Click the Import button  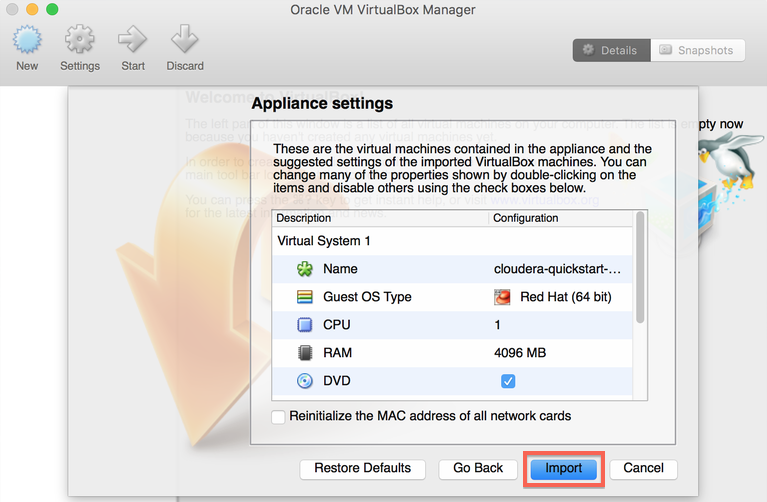pos(564,469)
